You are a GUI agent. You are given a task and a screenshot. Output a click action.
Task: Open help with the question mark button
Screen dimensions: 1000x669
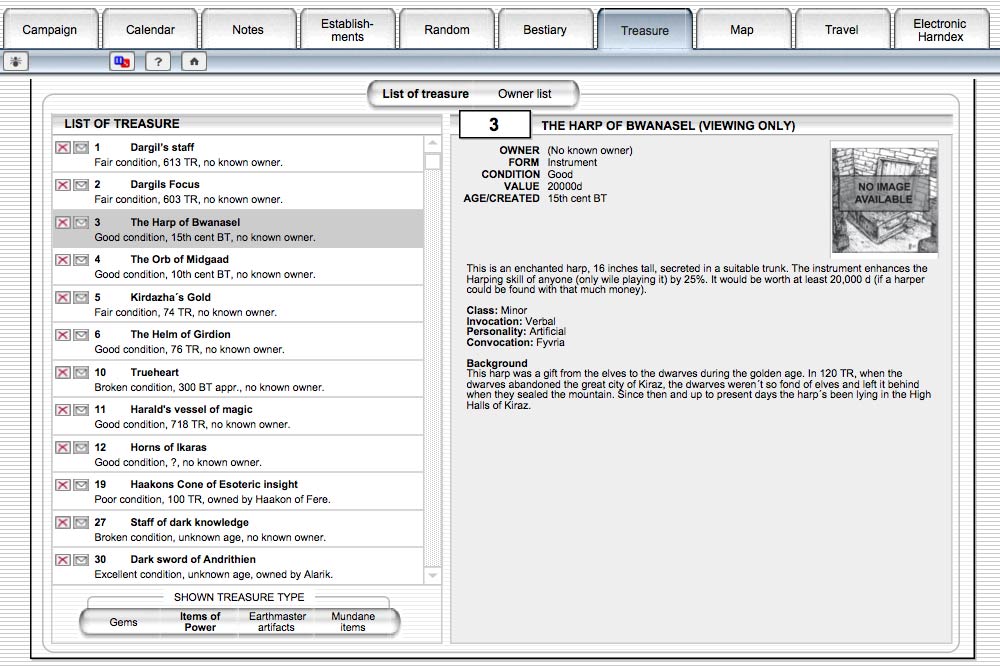coord(158,62)
